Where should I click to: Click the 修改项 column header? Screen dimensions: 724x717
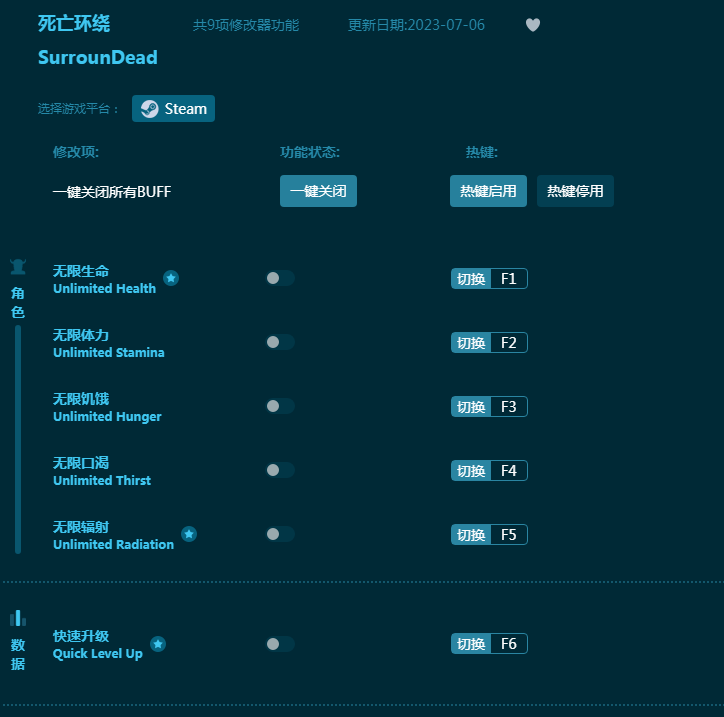click(x=76, y=152)
